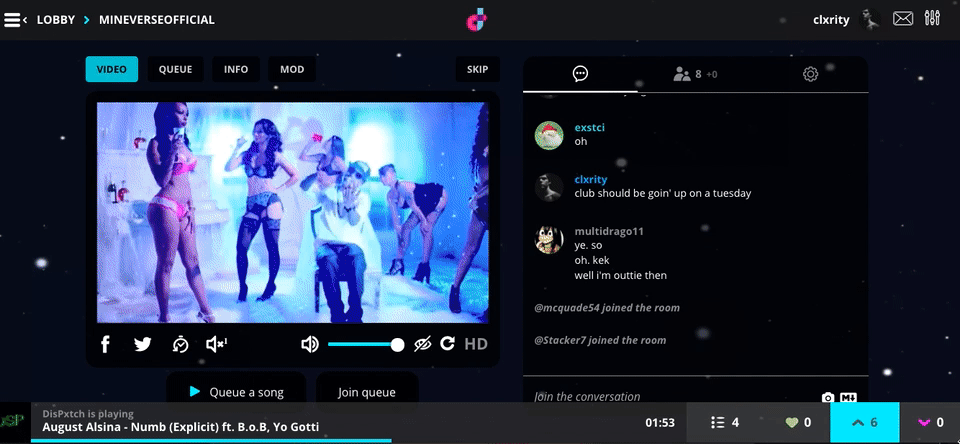The image size is (960, 444).
Task: Share the video on Facebook
Action: (105, 344)
